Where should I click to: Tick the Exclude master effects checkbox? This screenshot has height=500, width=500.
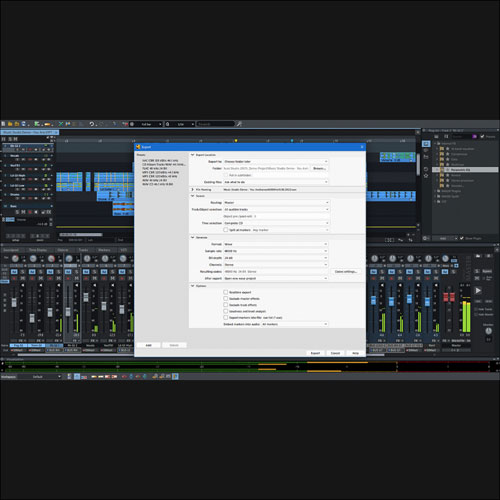pyautogui.click(x=226, y=298)
